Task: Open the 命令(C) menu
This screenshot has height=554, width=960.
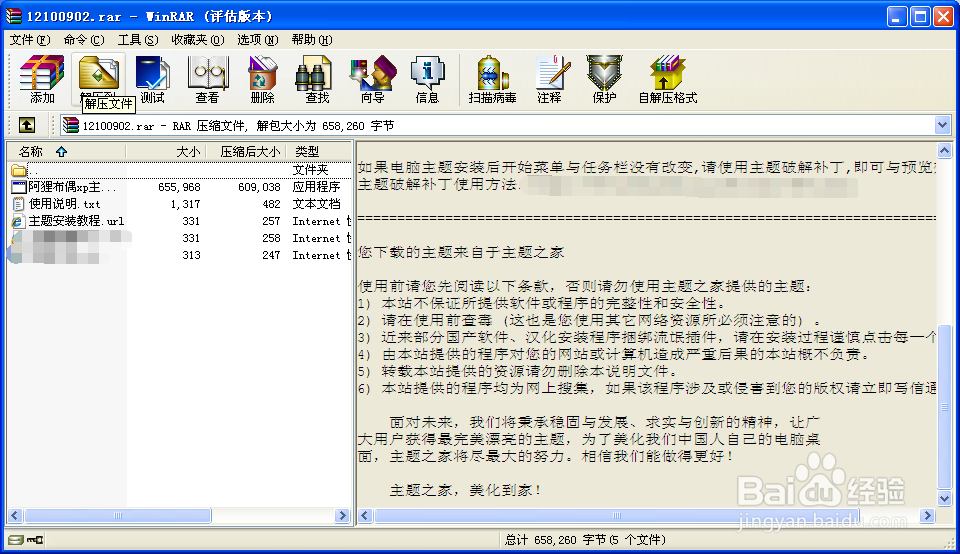Action: click(x=84, y=40)
